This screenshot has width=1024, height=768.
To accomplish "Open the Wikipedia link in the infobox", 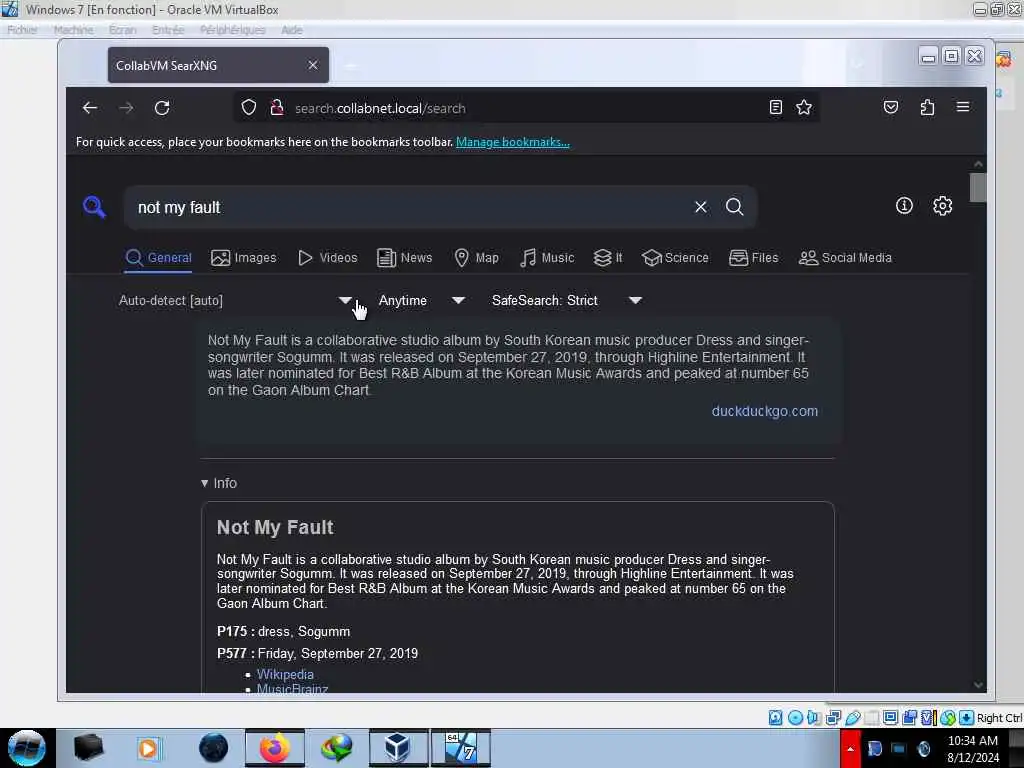I will tap(285, 675).
